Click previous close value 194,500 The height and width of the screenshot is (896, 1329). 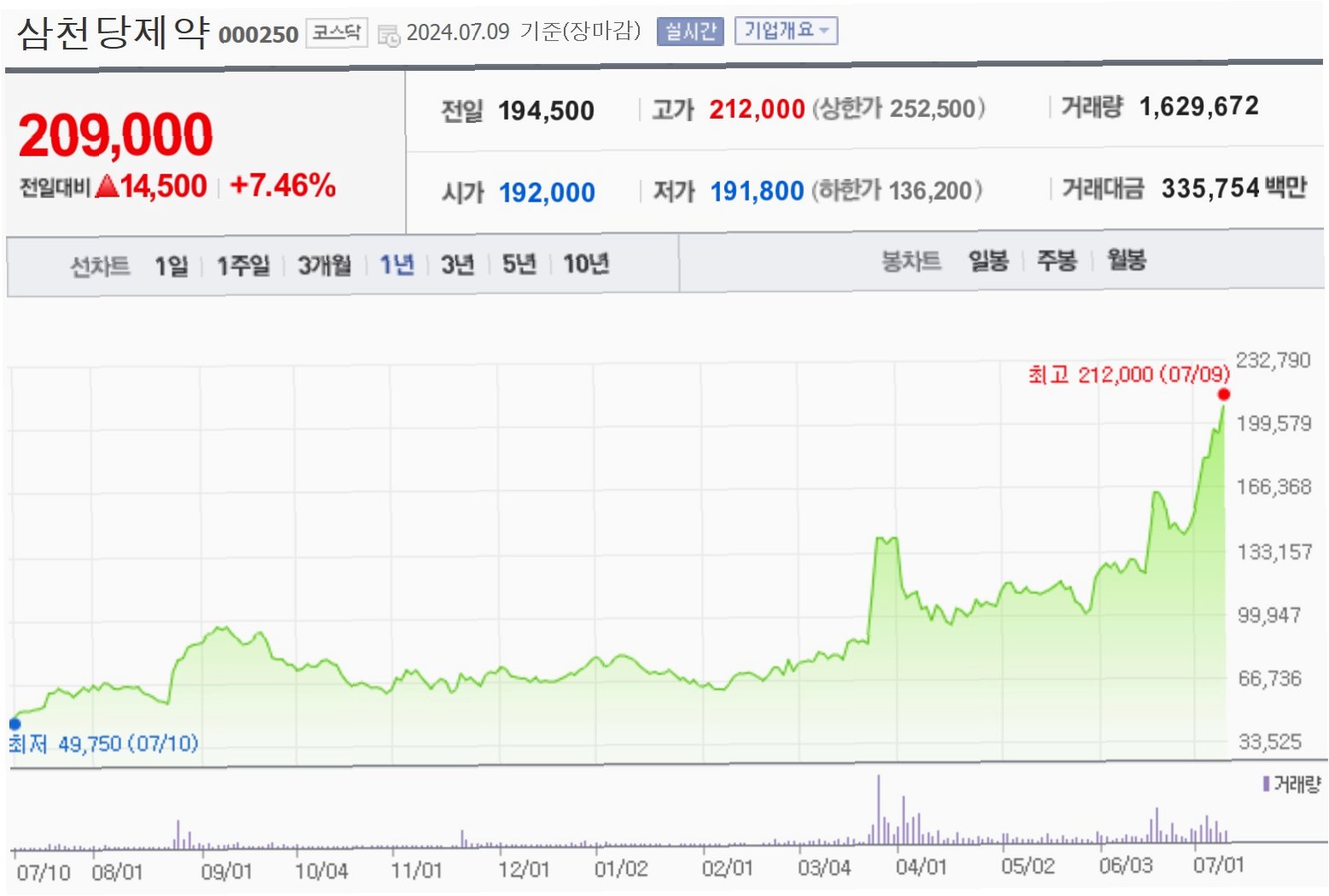coord(546,111)
